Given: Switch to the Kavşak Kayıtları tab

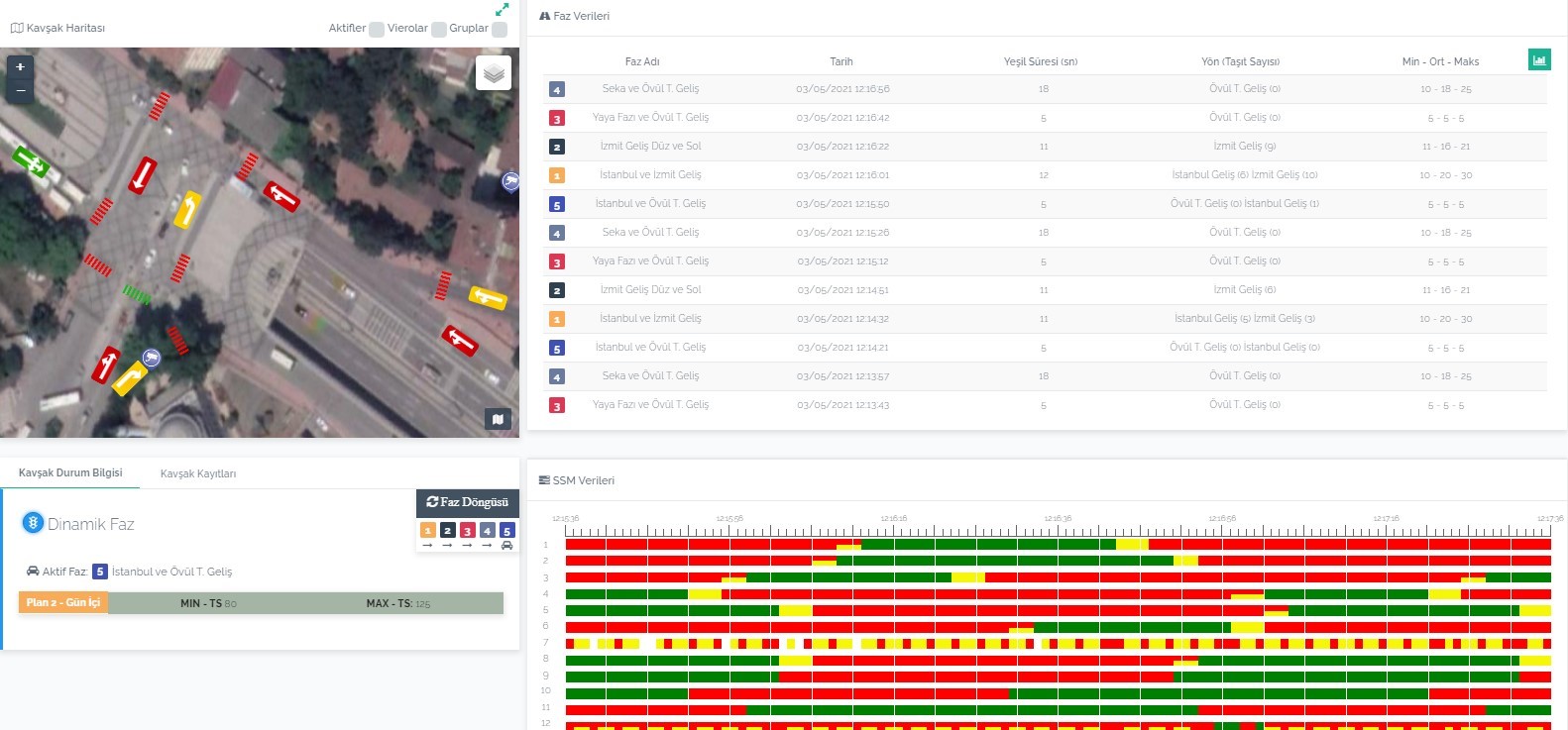Looking at the screenshot, I should point(198,473).
